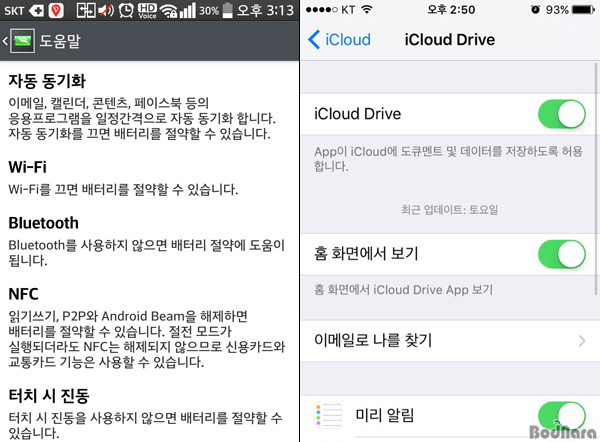The height and width of the screenshot is (442, 600).
Task: Tap the sentence Wi-Fi를 끄면 배터리를 절약할 수
Action: click(x=123, y=189)
